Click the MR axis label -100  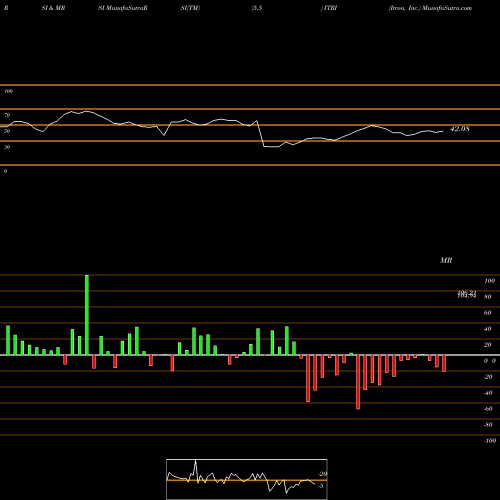490,441
